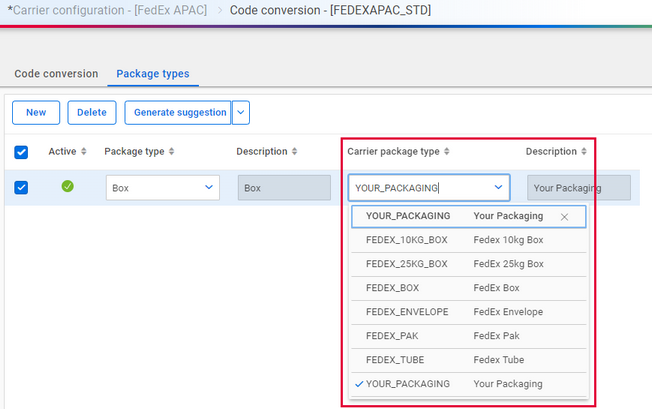Click the FedEx 25kg Box description text
Viewport: 652px width, 409px height.
point(508,264)
